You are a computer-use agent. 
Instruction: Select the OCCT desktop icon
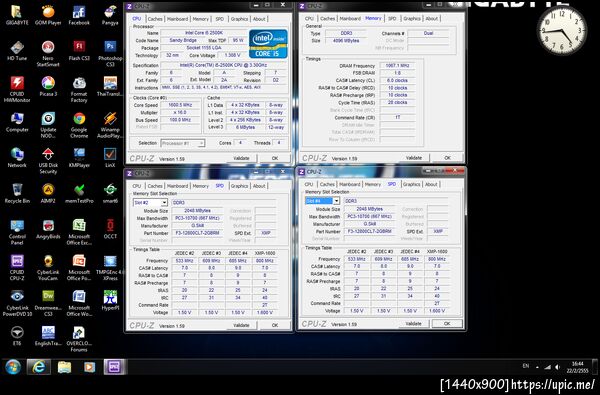[x=110, y=229]
